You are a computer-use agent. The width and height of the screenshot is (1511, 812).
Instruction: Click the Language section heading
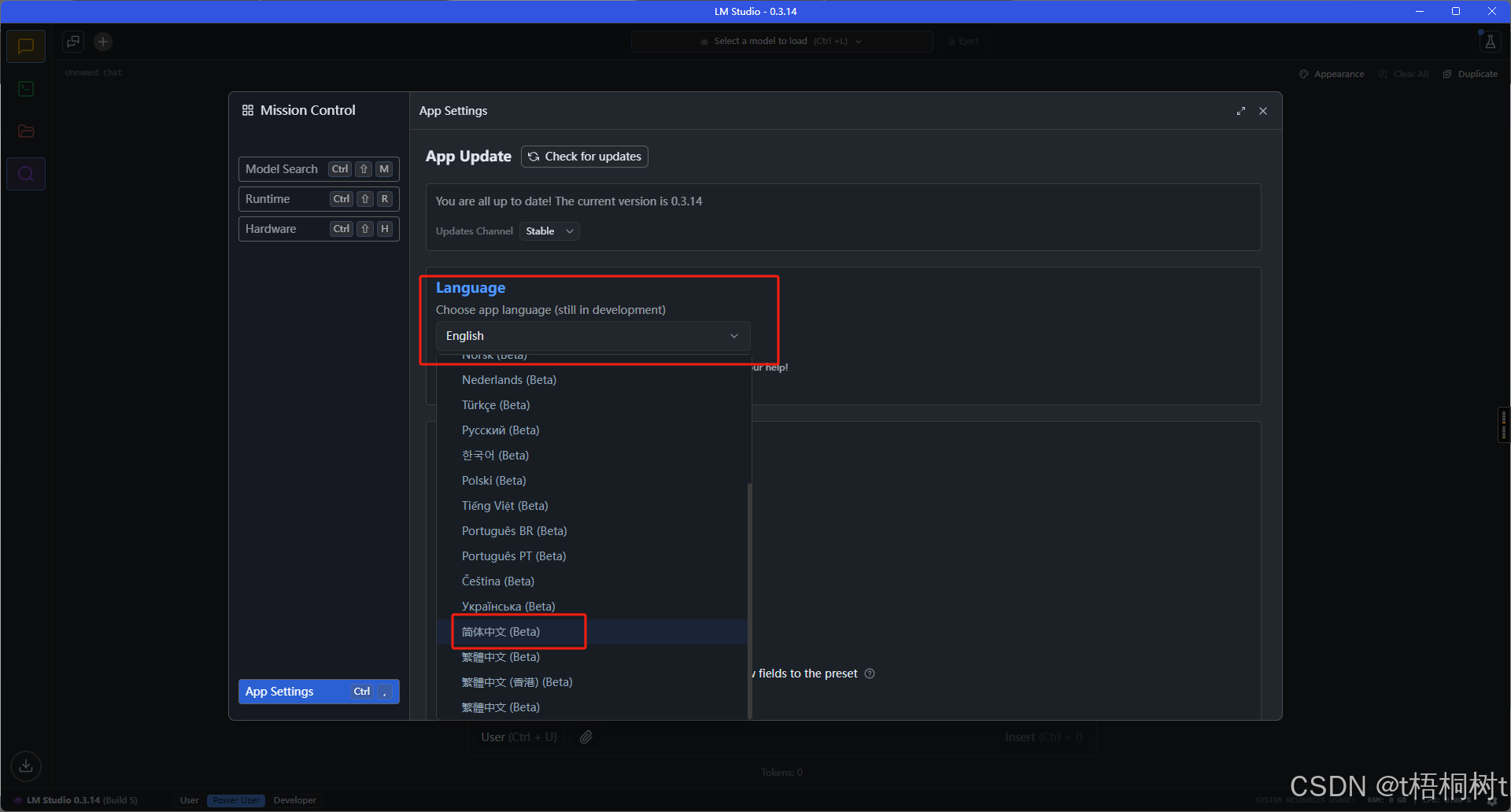471,288
